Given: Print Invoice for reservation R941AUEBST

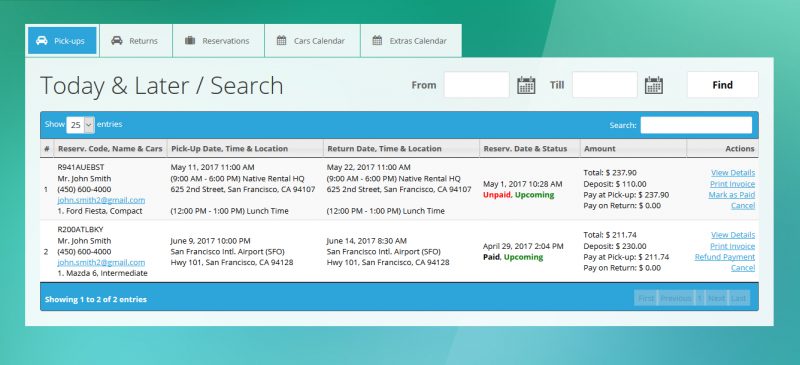Looking at the screenshot, I should coord(732,184).
